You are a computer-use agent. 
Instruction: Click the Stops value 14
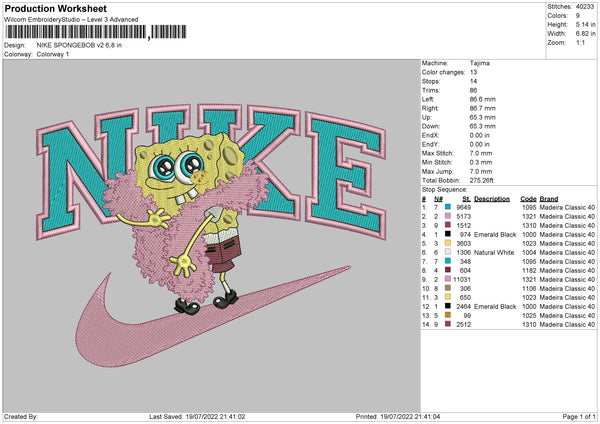coord(473,81)
